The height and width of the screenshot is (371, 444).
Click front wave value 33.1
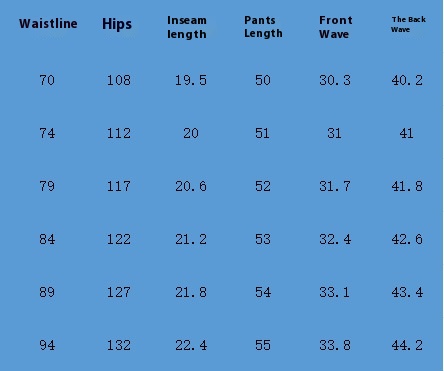click(334, 292)
